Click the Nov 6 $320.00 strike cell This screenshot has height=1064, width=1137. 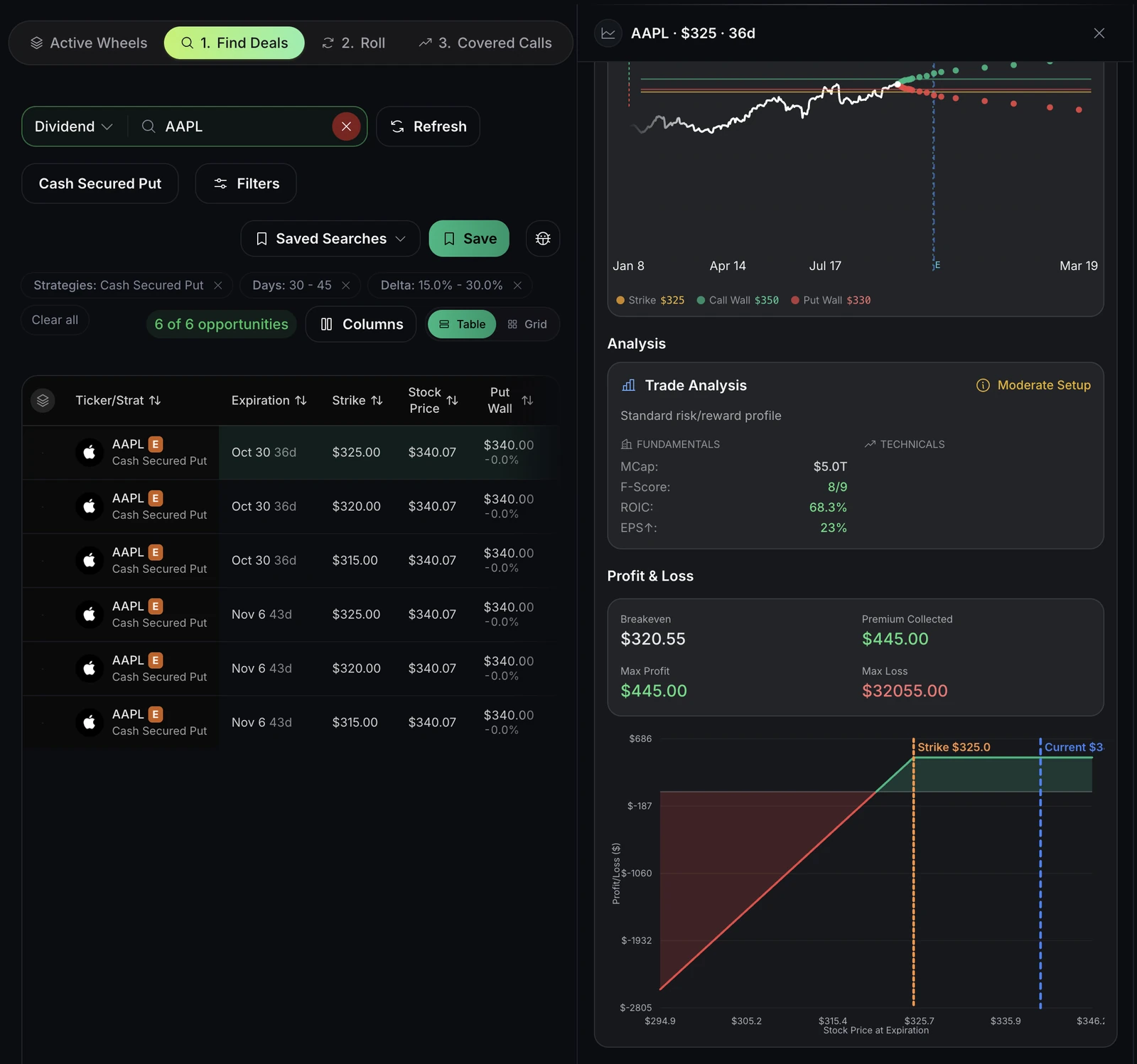pyautogui.click(x=356, y=668)
